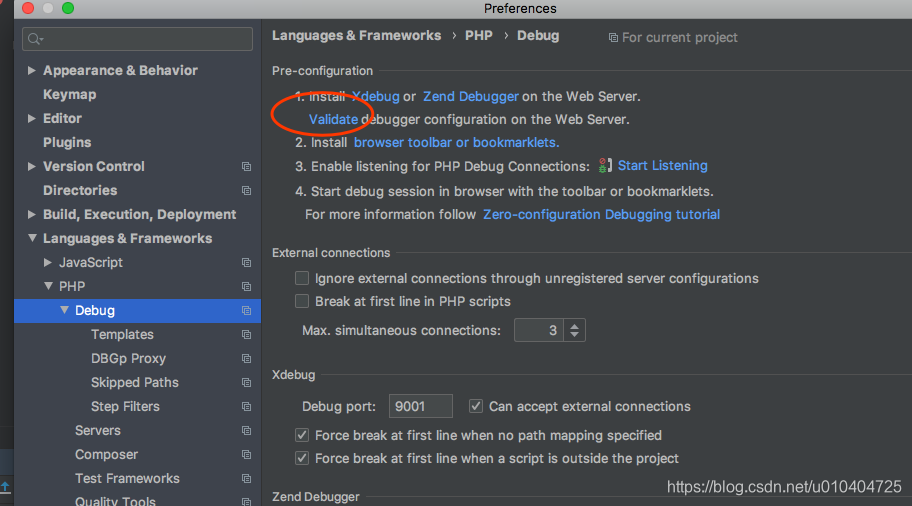The height and width of the screenshot is (506, 912).
Task: Click the project-level icon on Debug row
Action: [247, 311]
